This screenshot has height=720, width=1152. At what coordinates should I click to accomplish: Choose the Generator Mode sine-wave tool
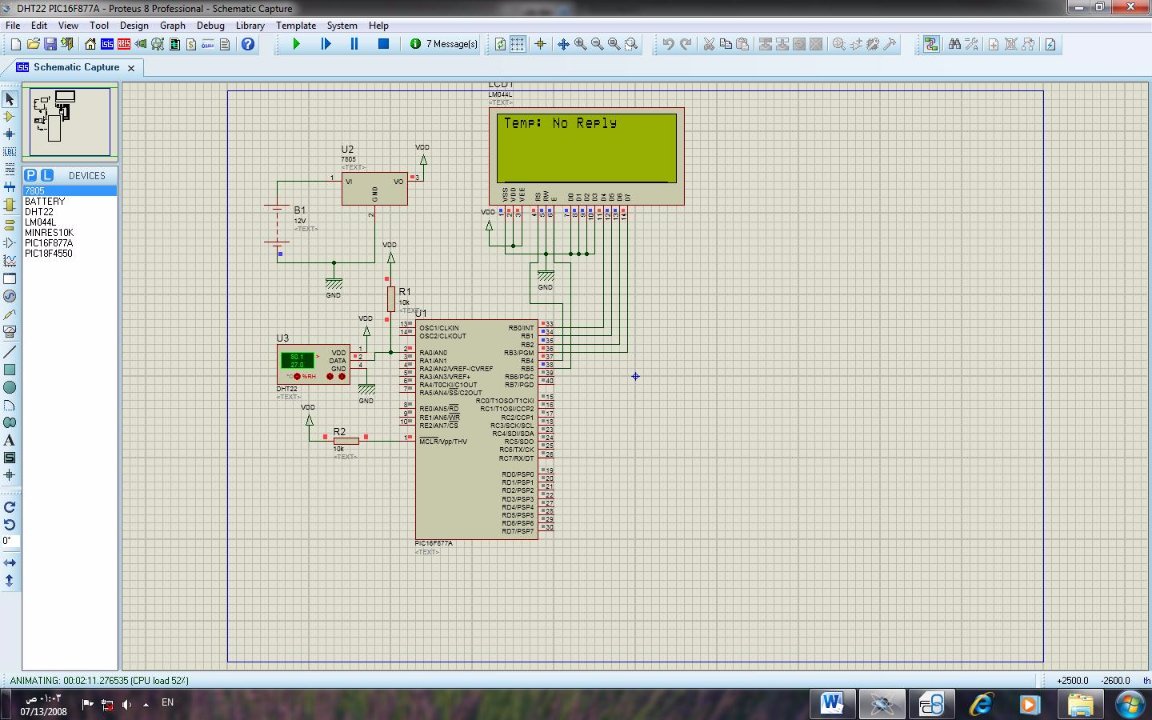pyautogui.click(x=10, y=296)
